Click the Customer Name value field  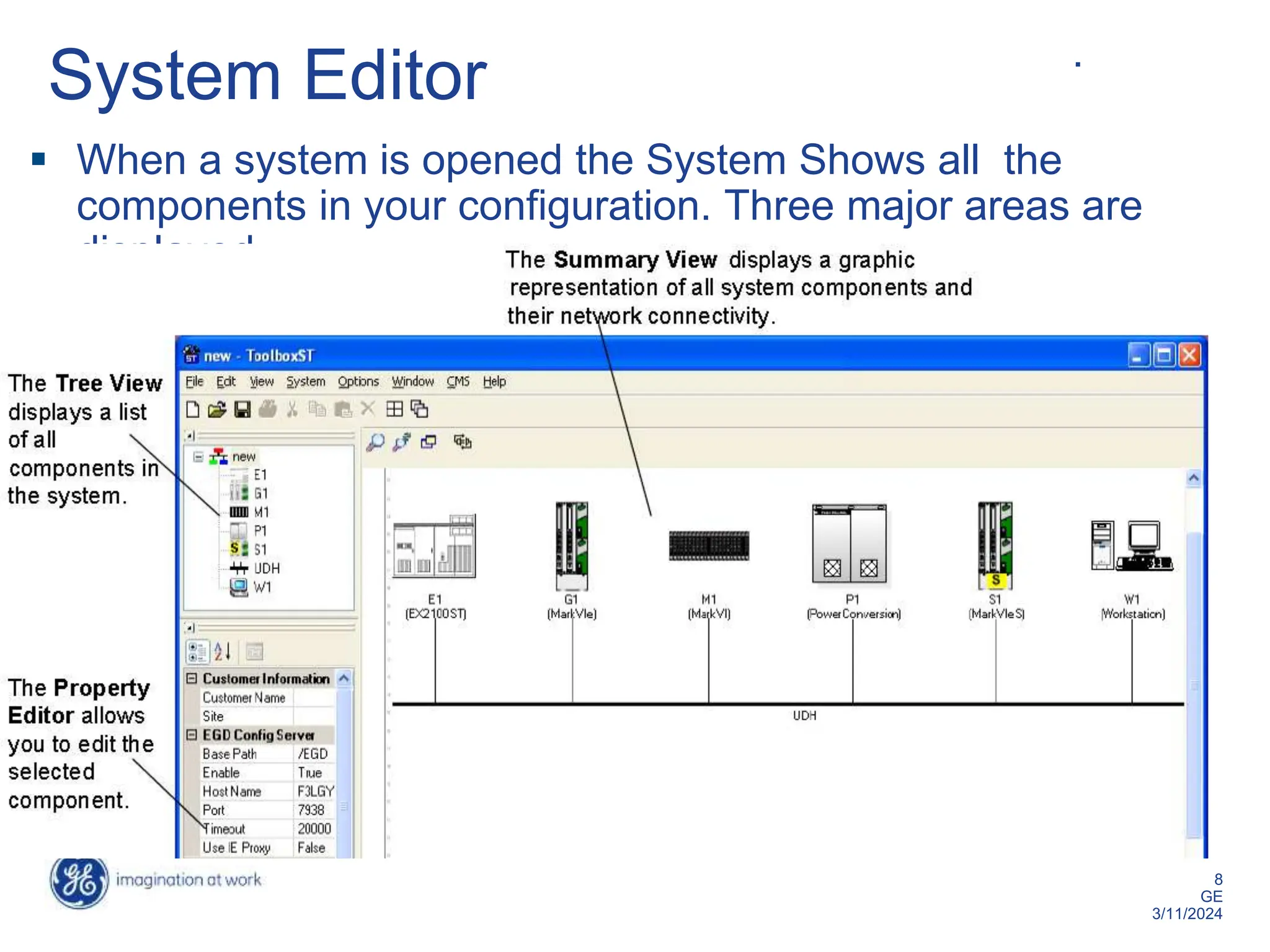[314, 697]
